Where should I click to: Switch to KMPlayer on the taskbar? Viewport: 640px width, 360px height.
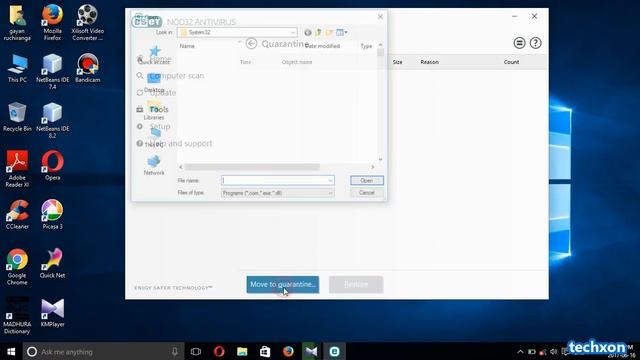click(311, 351)
